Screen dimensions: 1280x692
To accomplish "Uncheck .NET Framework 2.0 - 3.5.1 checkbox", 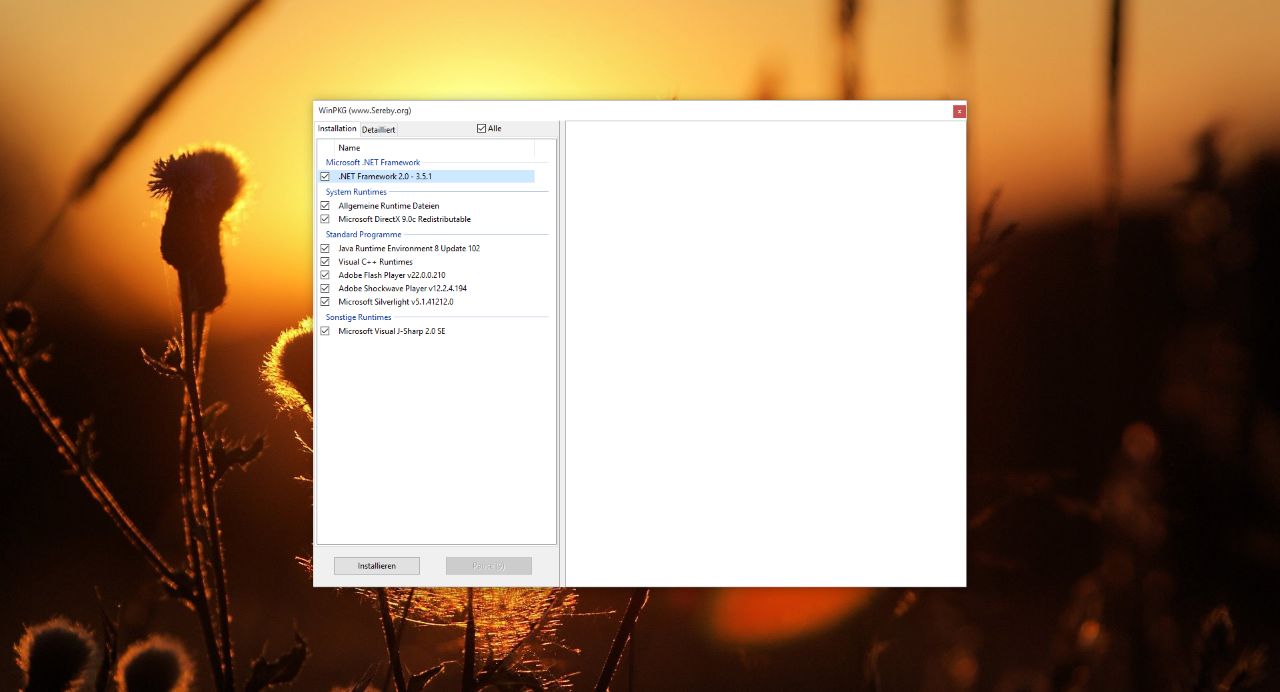I will pos(325,176).
